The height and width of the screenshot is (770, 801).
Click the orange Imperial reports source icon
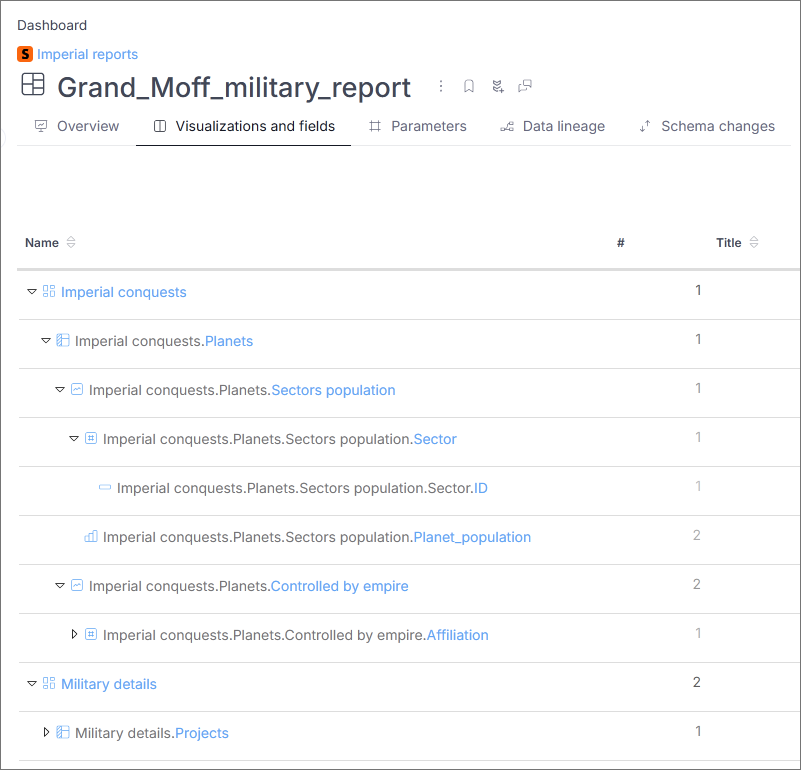point(25,54)
